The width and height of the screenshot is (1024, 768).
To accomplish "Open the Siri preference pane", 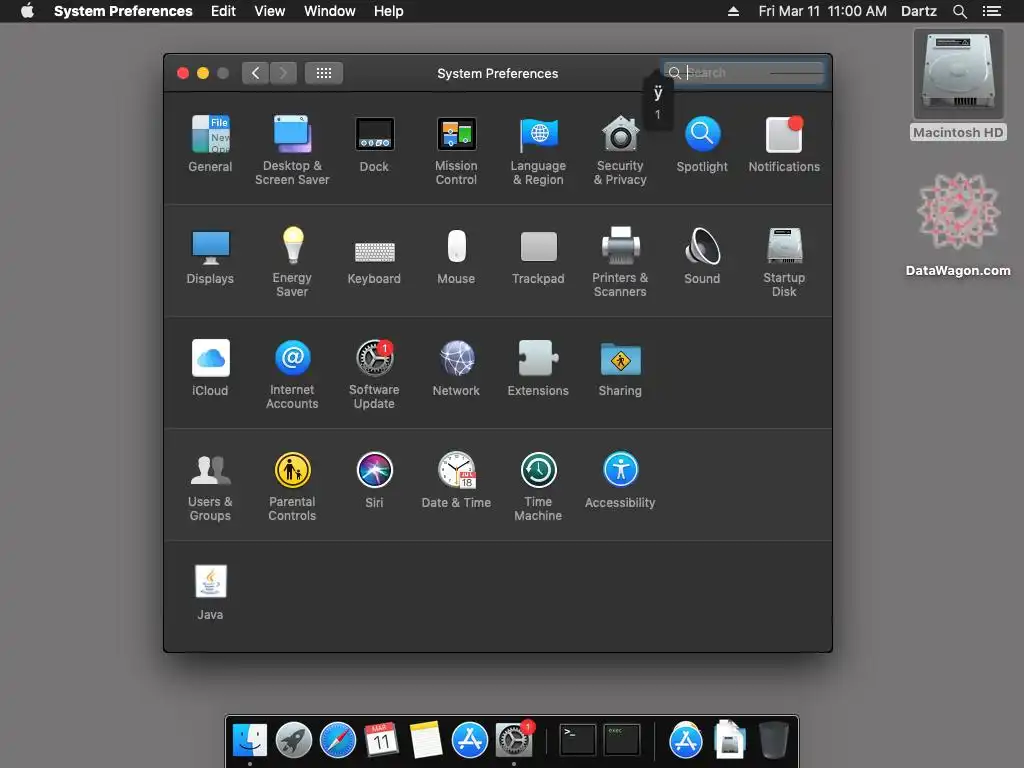I will [x=374, y=480].
